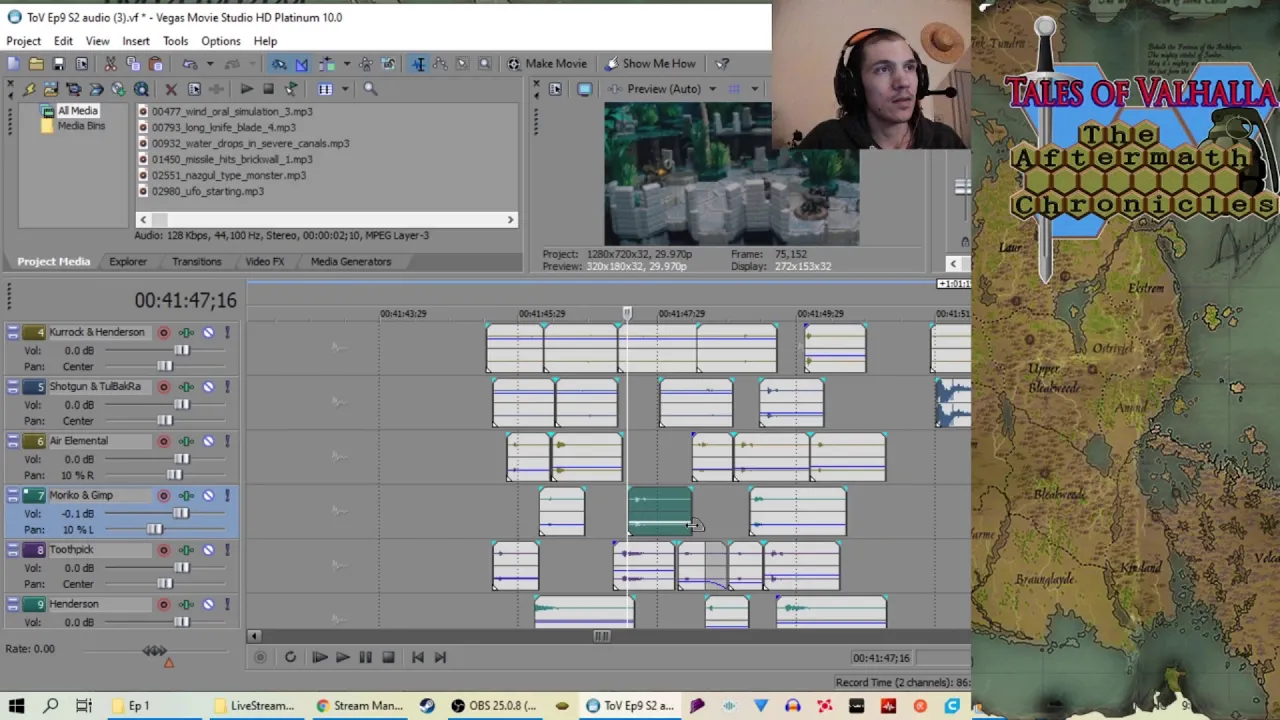Solo the Henderson track

227,604
